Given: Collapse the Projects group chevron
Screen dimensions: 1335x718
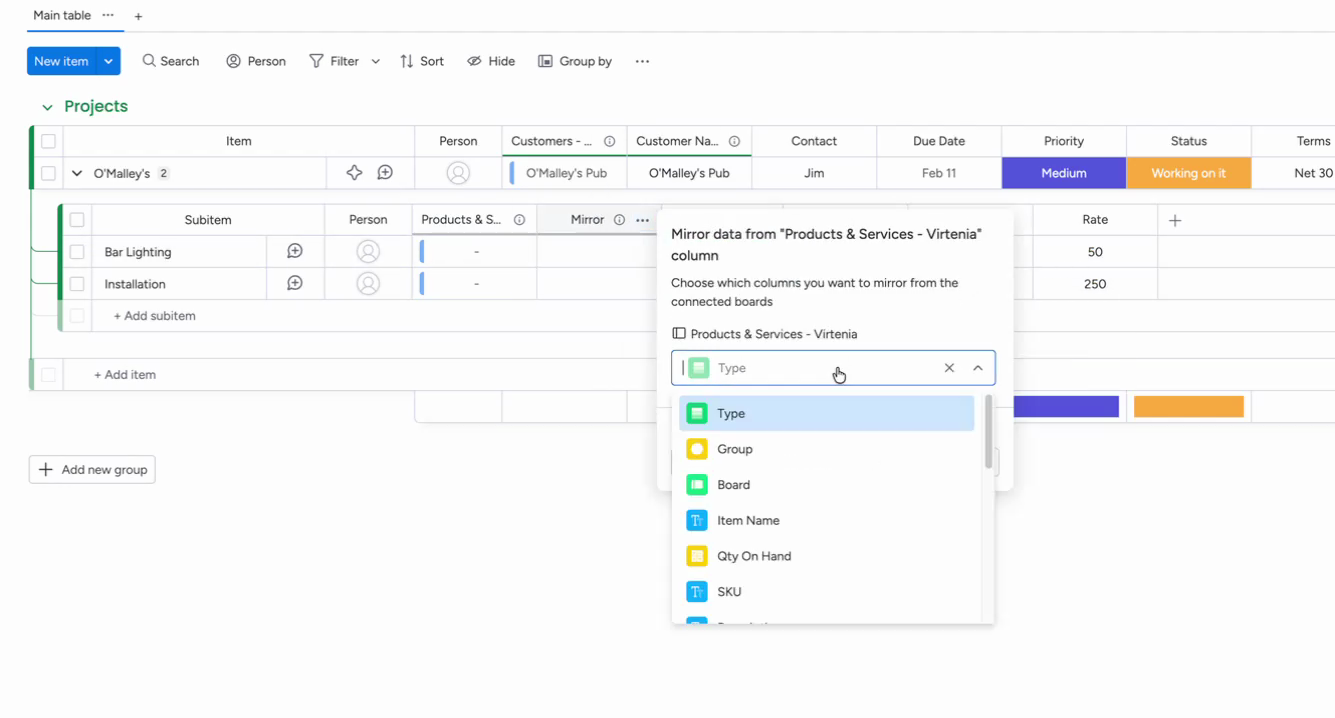Looking at the screenshot, I should tap(46, 106).
